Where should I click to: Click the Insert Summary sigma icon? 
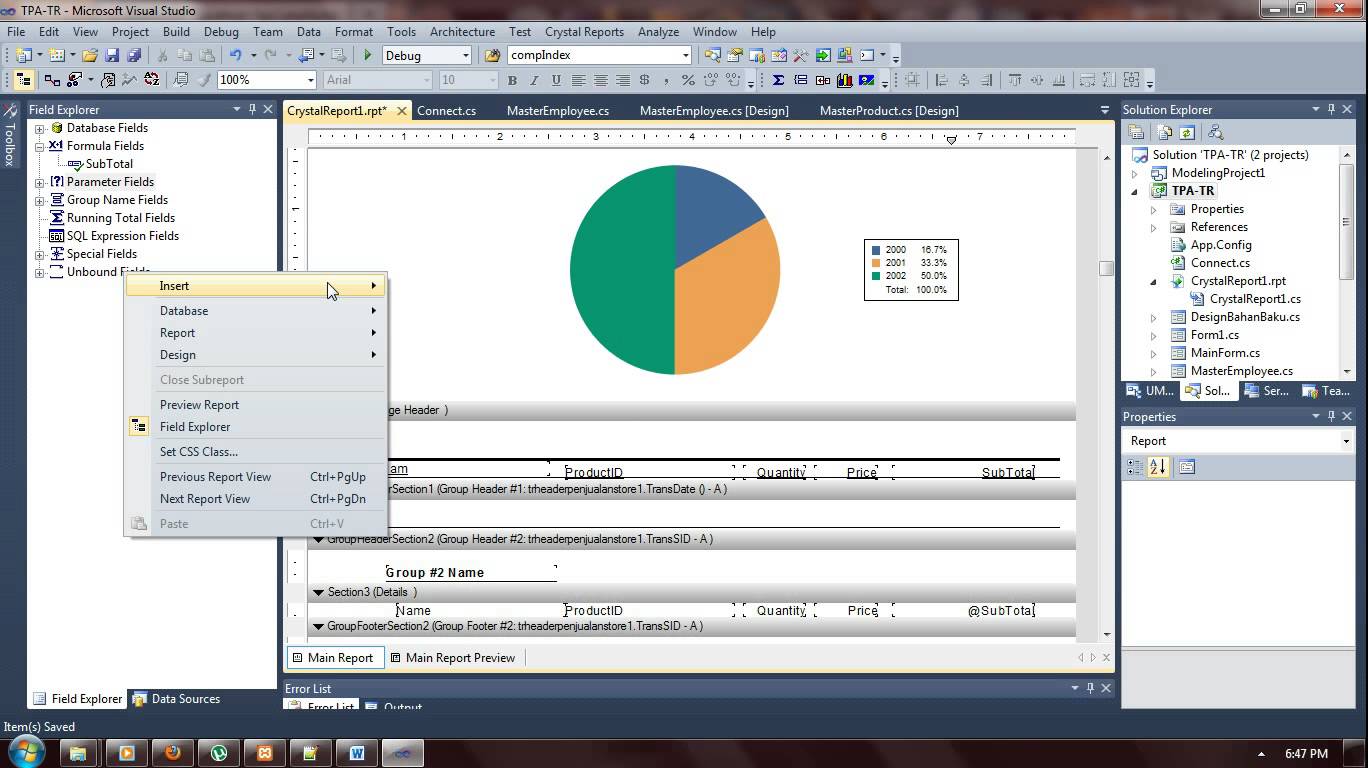tap(778, 80)
